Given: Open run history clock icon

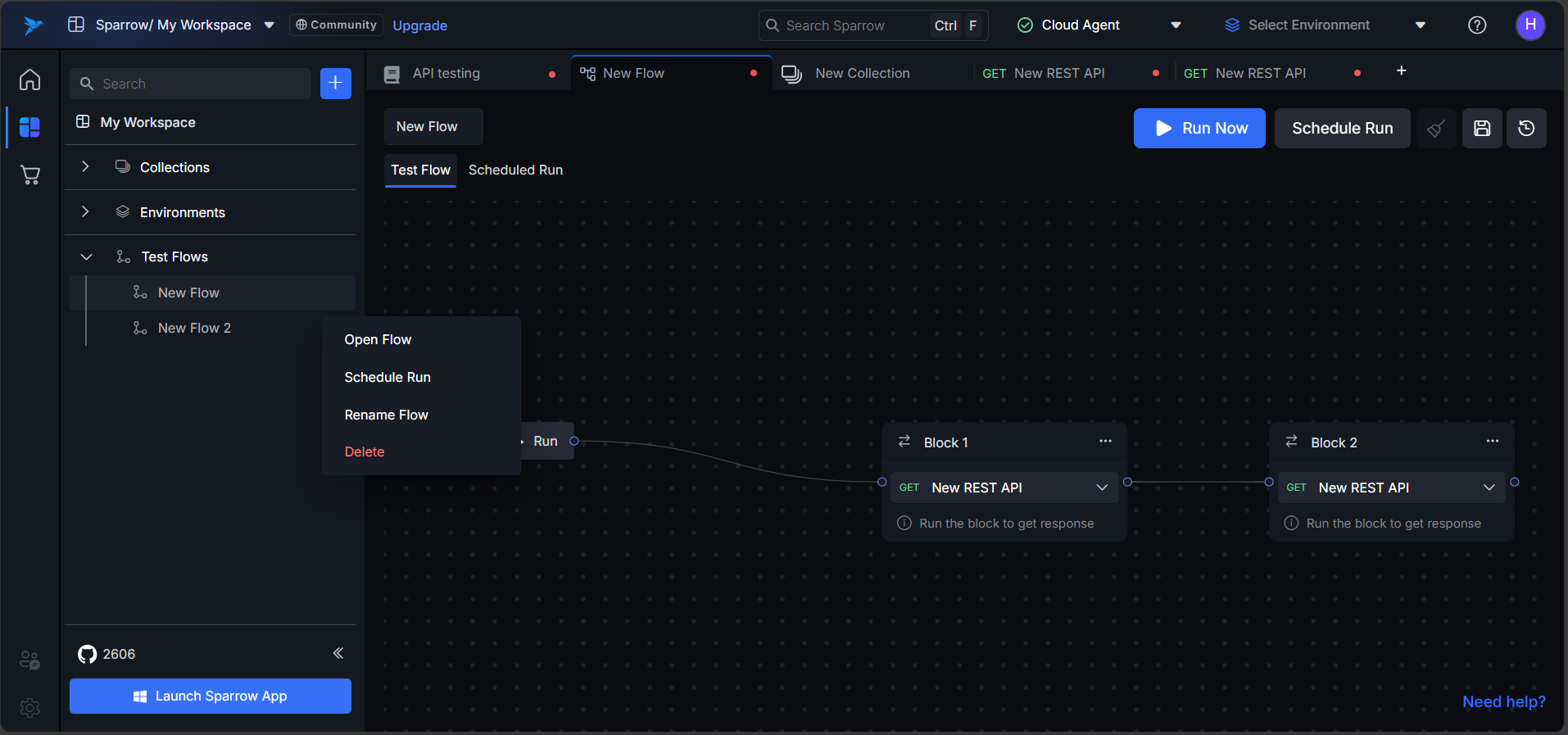Looking at the screenshot, I should pyautogui.click(x=1526, y=129).
